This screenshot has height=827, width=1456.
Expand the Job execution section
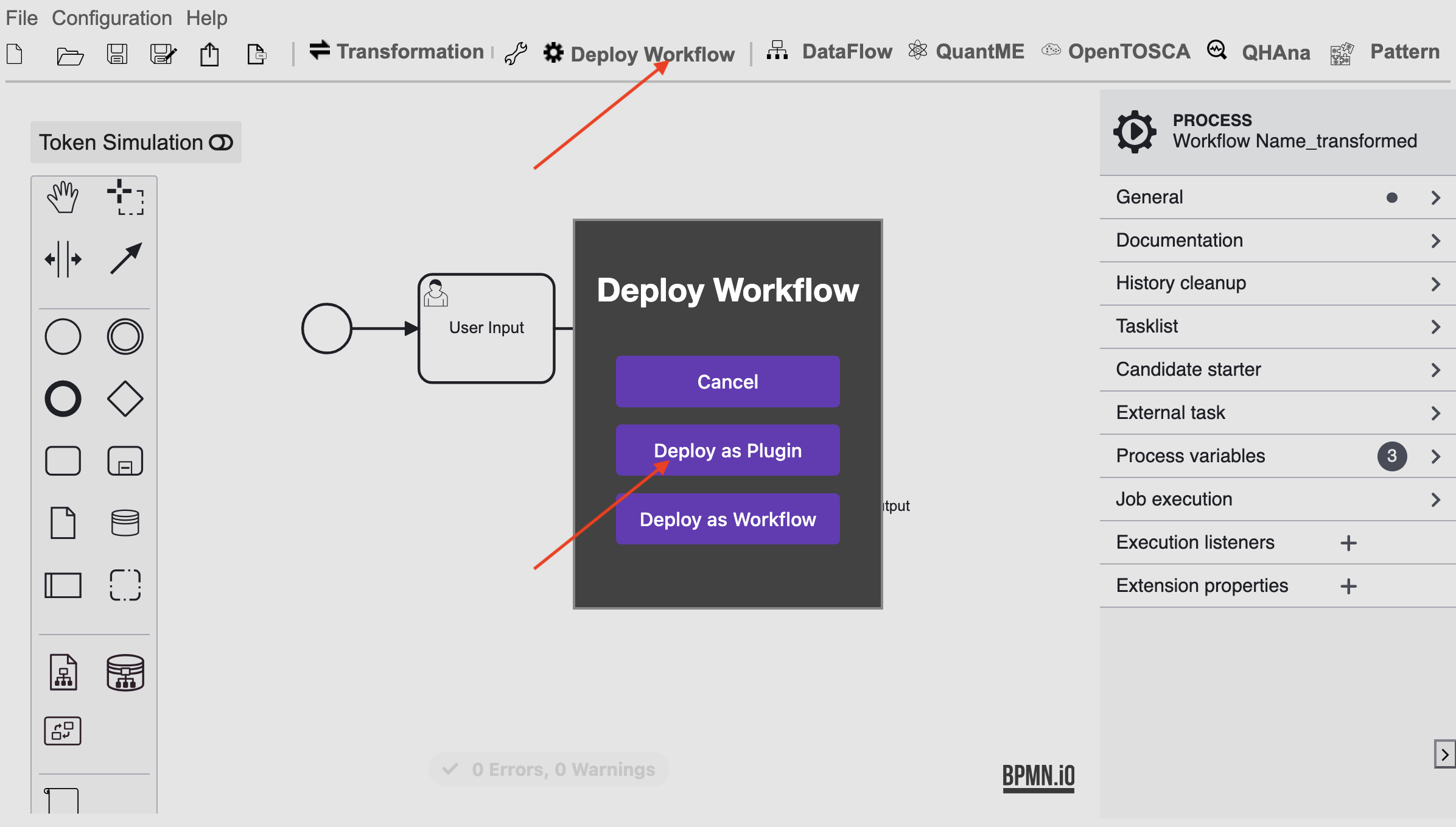tap(1277, 499)
